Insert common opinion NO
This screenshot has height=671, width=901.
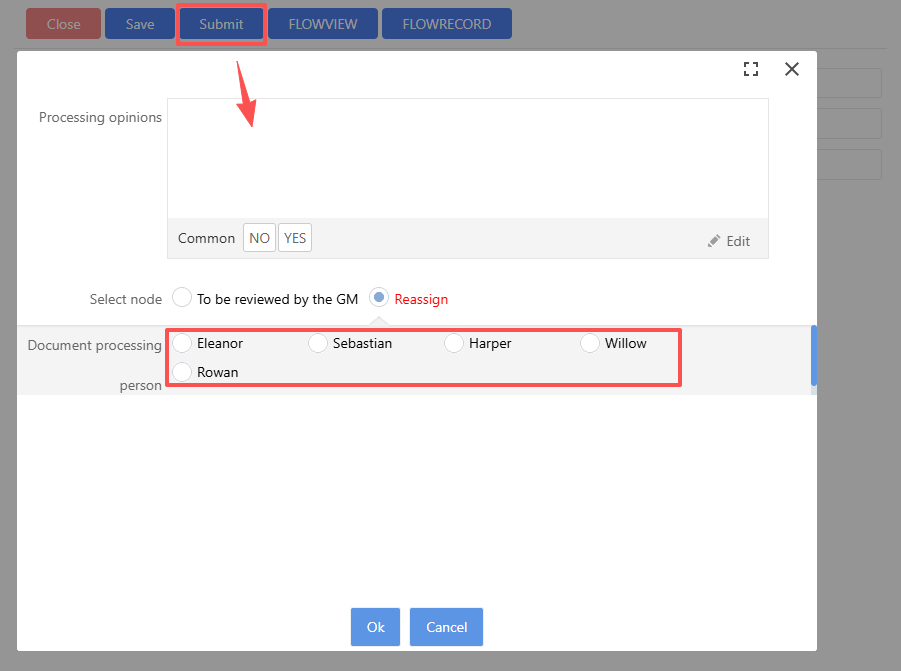point(259,238)
